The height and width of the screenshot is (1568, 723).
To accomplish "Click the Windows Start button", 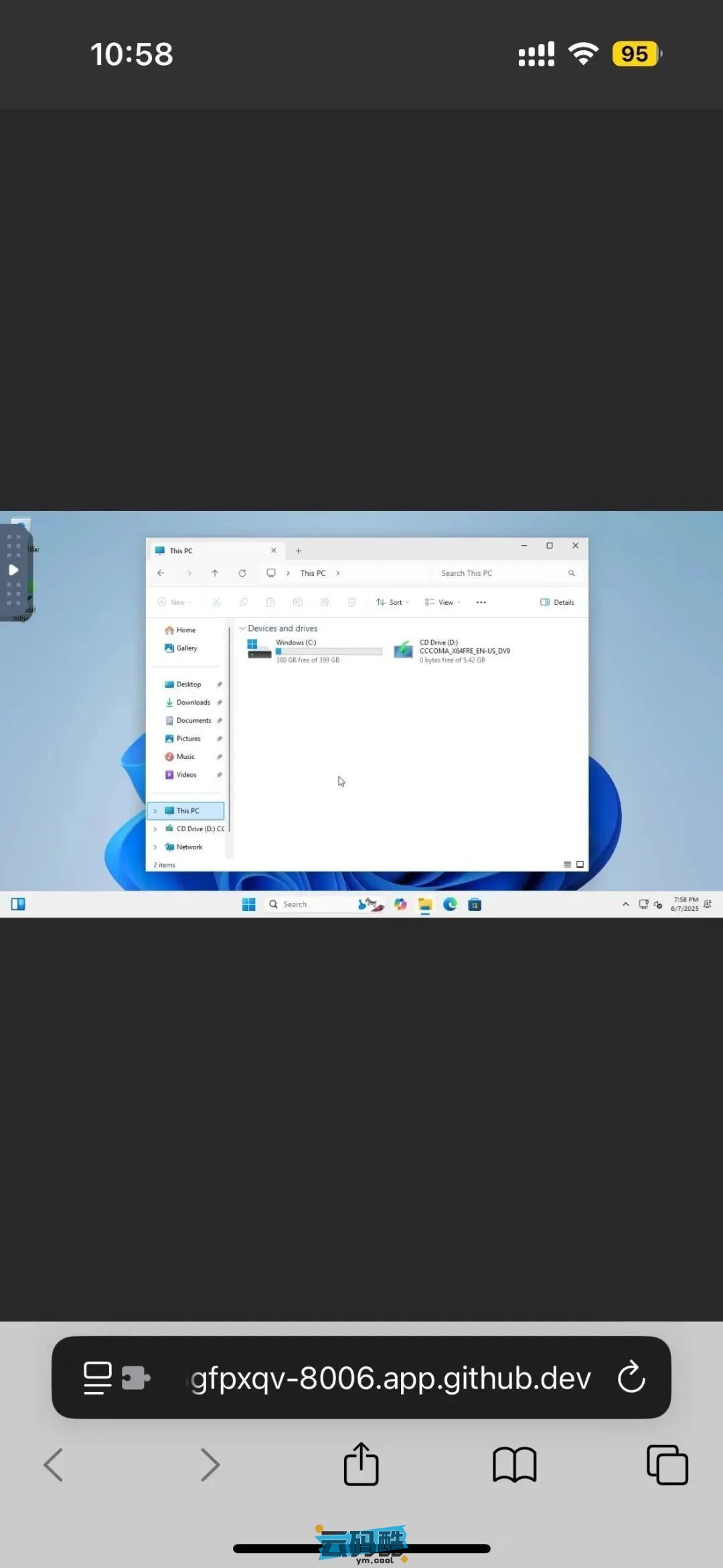I will pos(248,904).
